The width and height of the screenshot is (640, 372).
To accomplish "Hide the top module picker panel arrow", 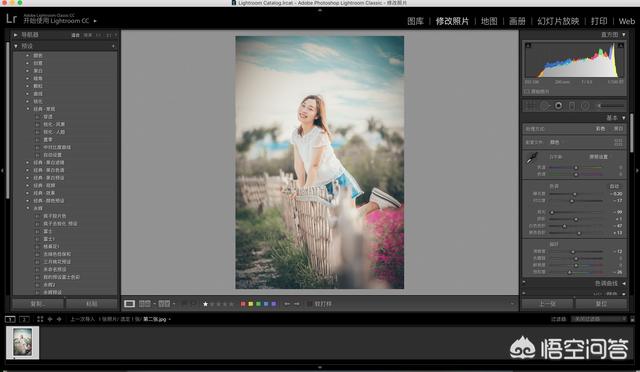I will click(320, 10).
